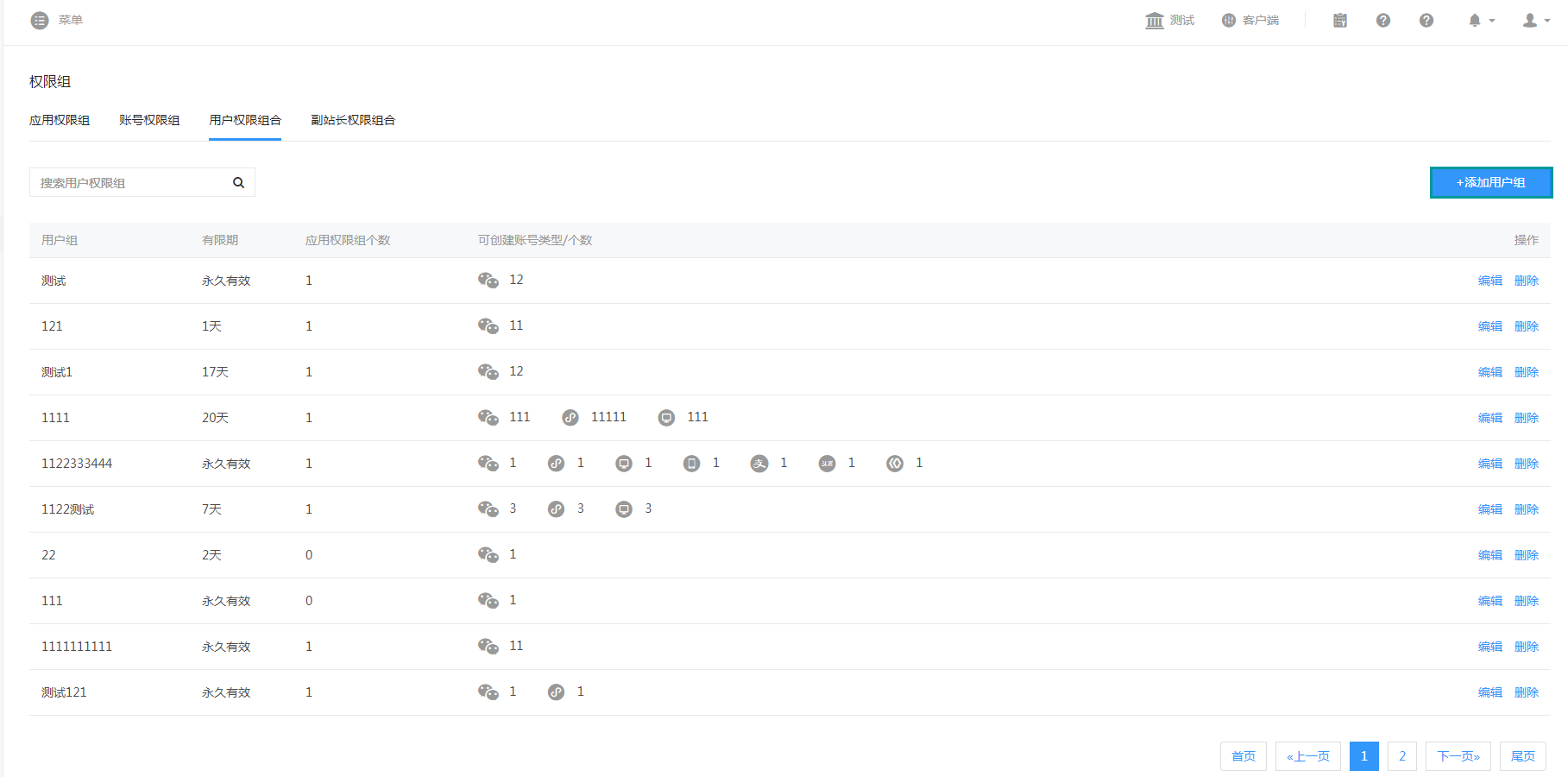The width and height of the screenshot is (1568, 777).
Task: Open the 客户端 client icon
Action: coord(1228,20)
